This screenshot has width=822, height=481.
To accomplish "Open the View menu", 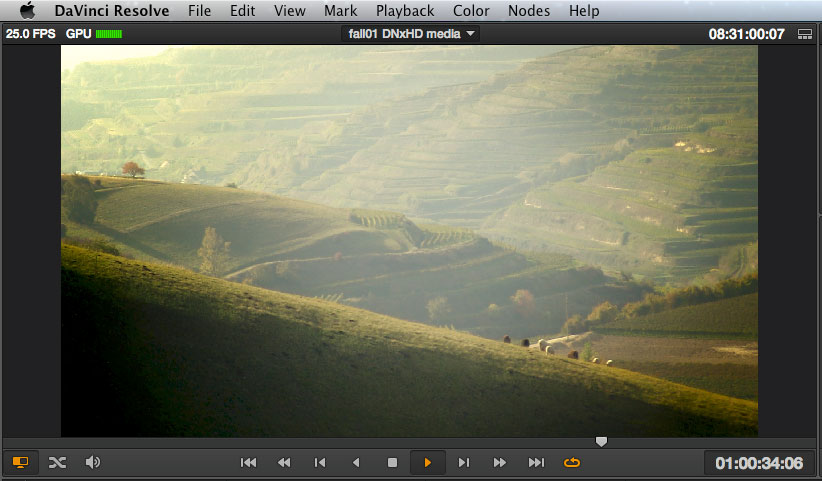I will [x=289, y=10].
